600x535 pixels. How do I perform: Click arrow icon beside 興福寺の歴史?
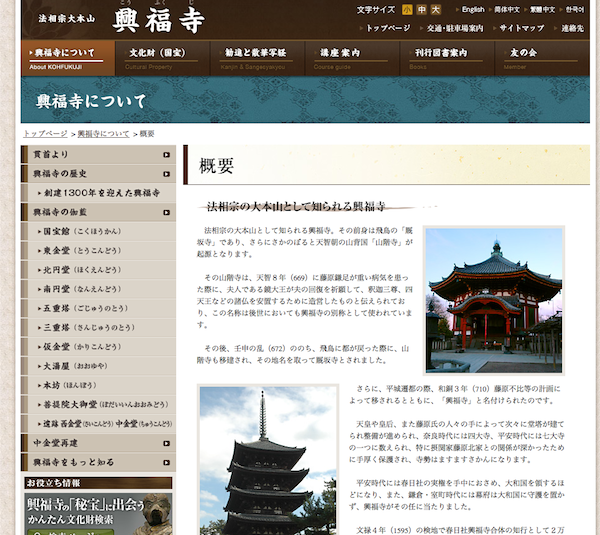(x=167, y=174)
